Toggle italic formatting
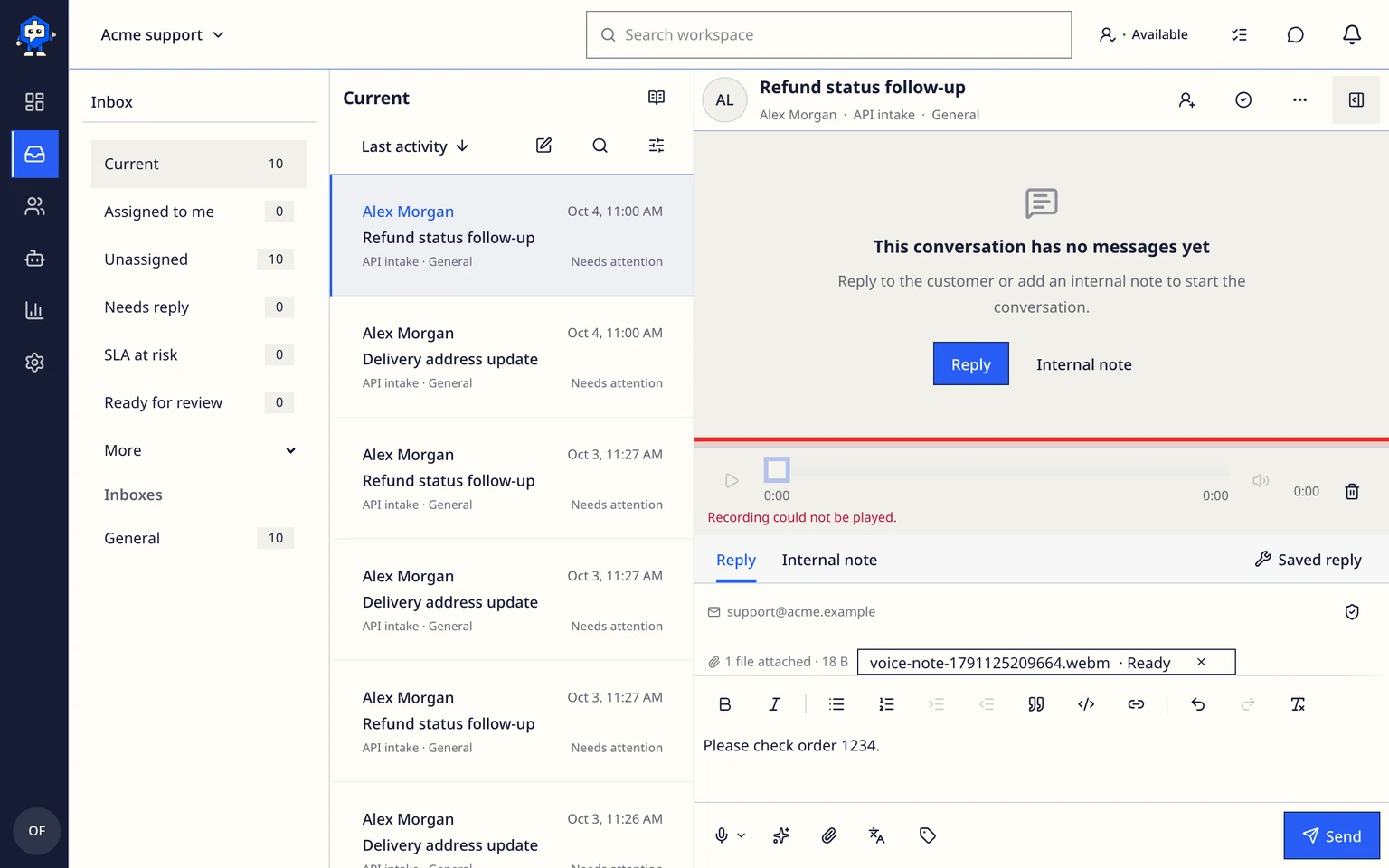 click(774, 704)
